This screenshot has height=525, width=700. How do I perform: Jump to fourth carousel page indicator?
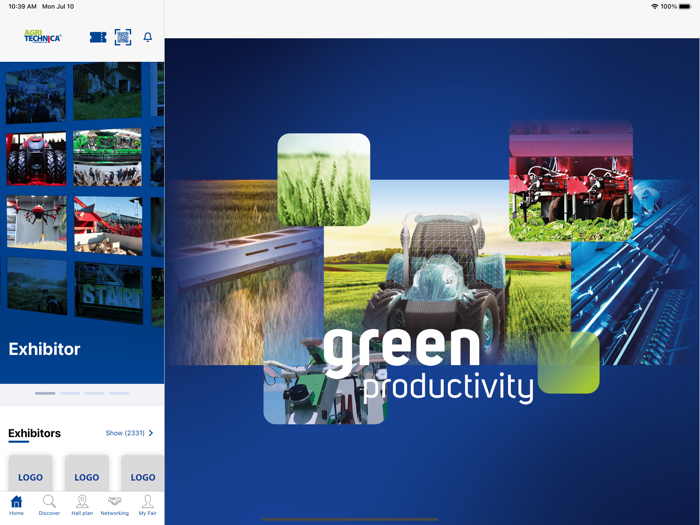click(119, 393)
